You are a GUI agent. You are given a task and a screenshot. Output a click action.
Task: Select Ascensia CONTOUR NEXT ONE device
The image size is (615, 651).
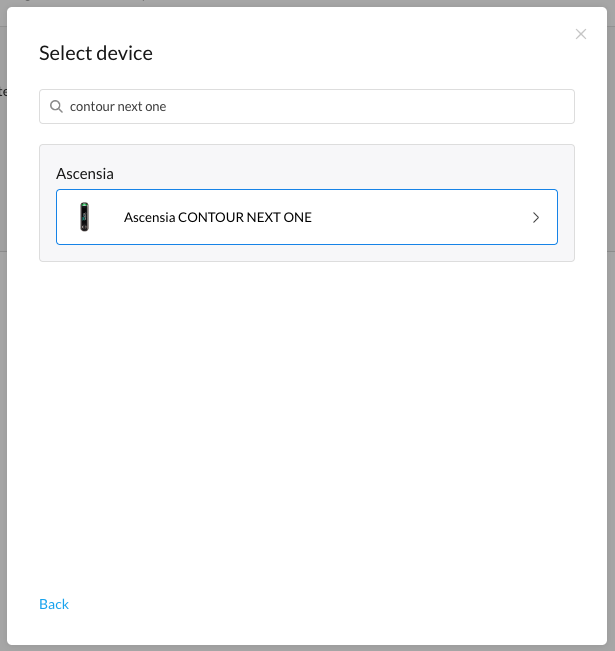pos(307,217)
